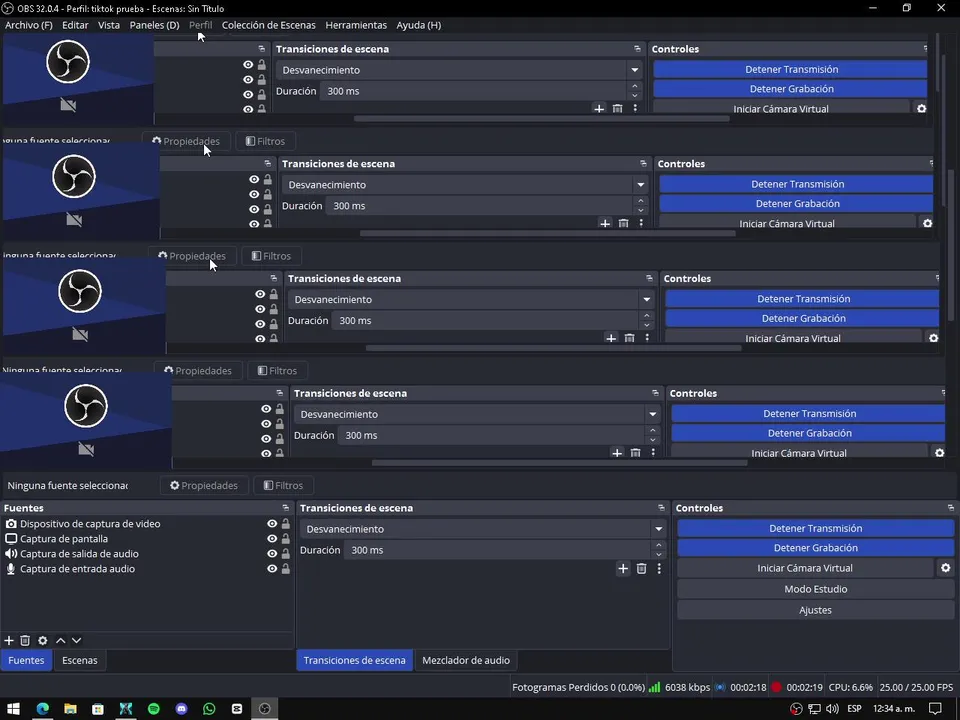Move source down with the Fuentes down arrow

[x=77, y=640]
